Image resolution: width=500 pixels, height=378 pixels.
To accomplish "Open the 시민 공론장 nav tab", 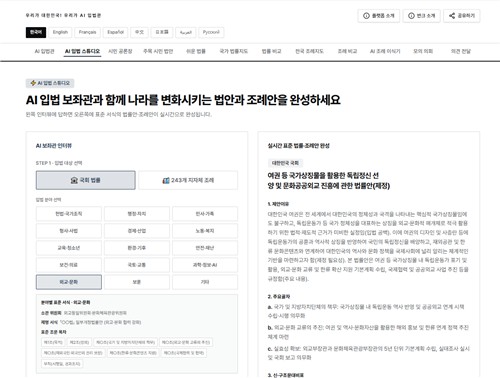I will click(120, 51).
